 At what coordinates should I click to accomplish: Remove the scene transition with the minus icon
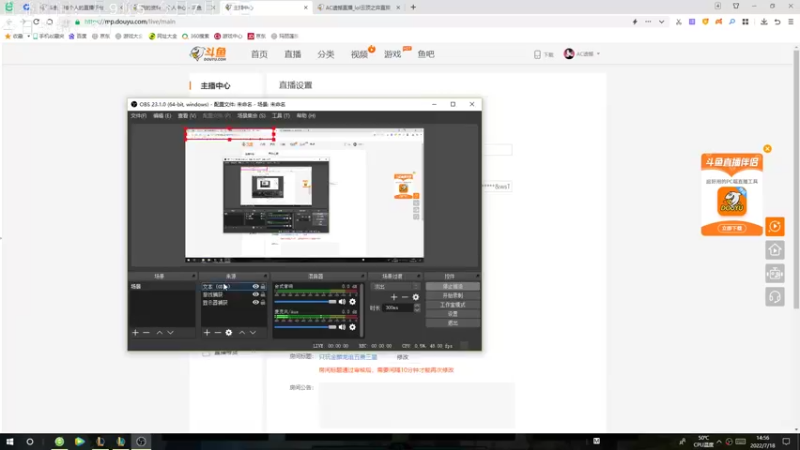[x=405, y=297]
